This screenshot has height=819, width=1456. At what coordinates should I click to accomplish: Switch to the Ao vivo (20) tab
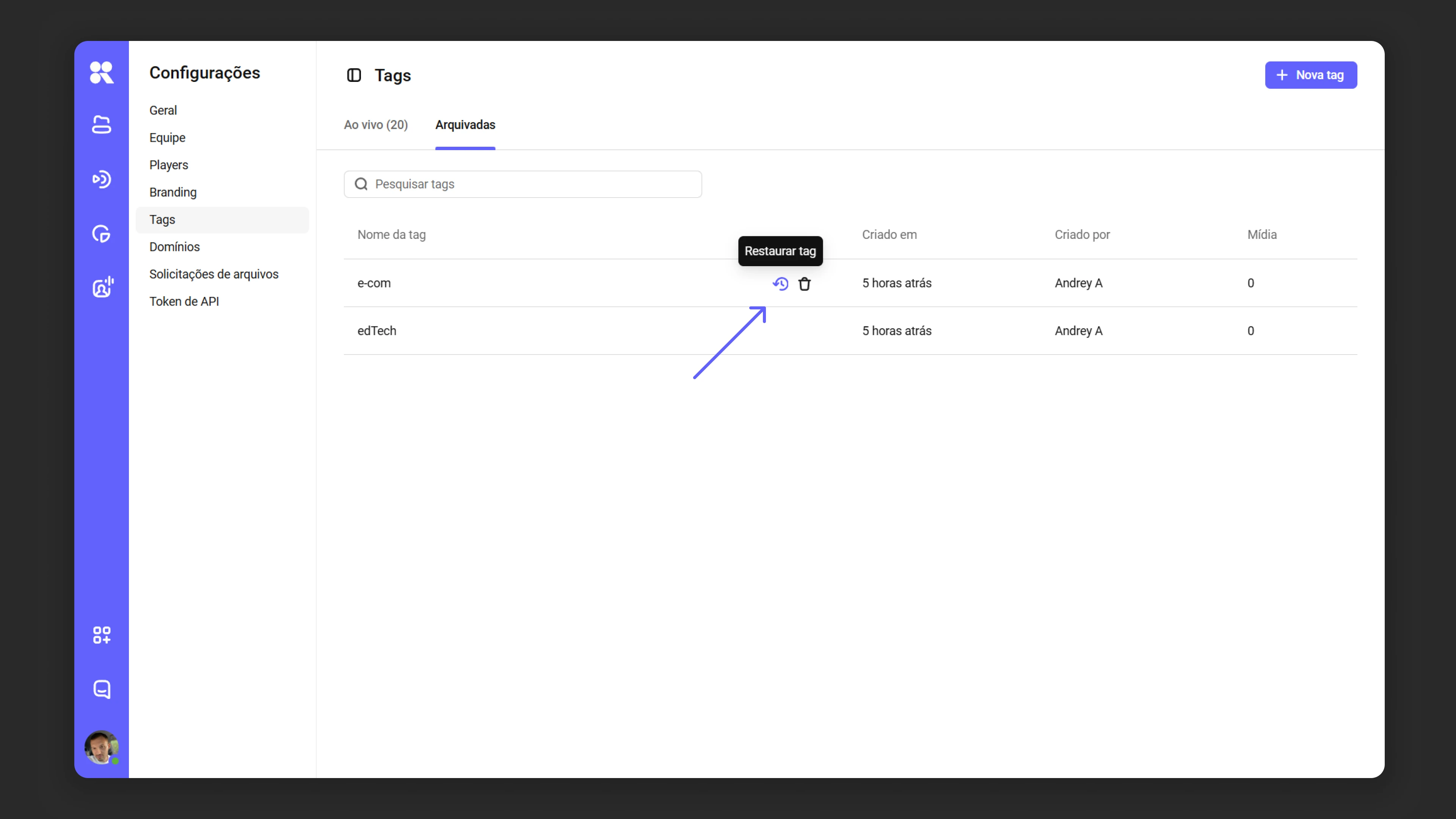pyautogui.click(x=376, y=125)
